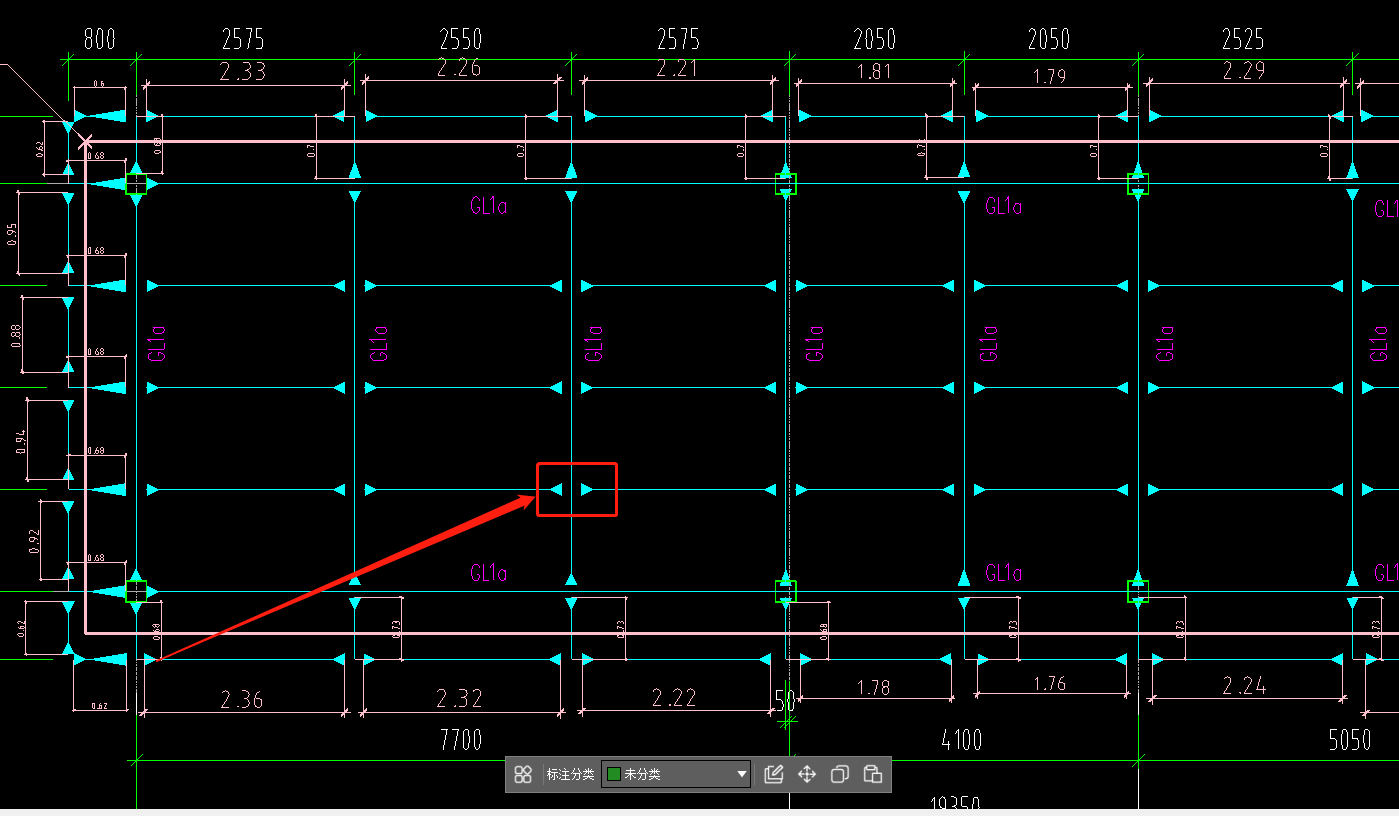Viewport: 1399px width, 816px height.
Task: Click the 5050 overall dimension text
Action: (1350, 740)
